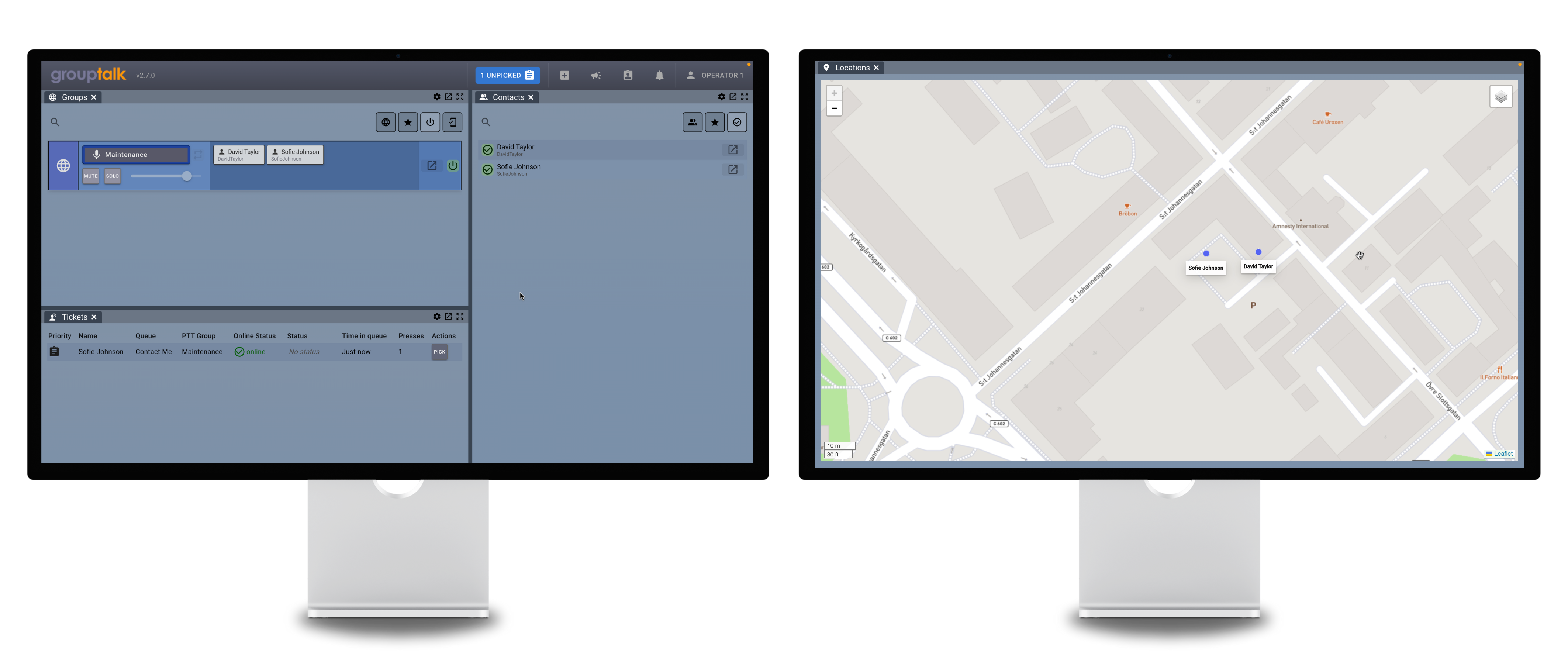Viewport: 1568px width, 669px height.
Task: Show verified contacts with the check circle filter
Action: coord(736,122)
